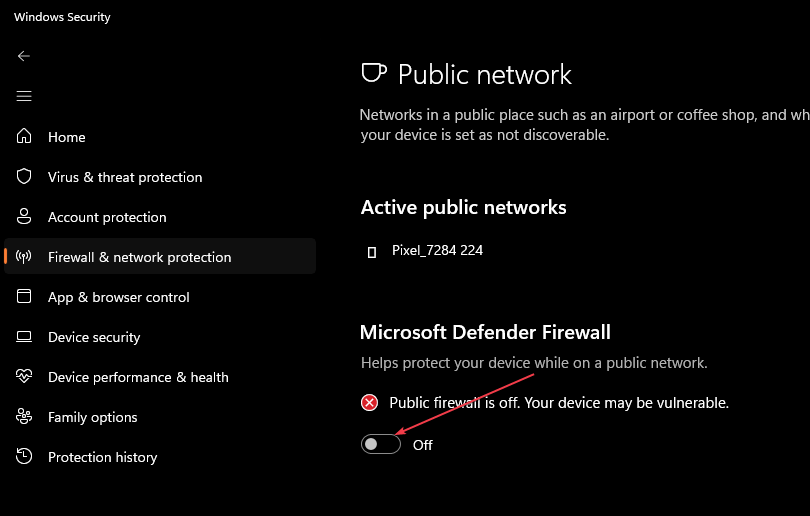Viewport: 810px width, 516px height.
Task: Click the Device security laptop icon
Action: point(24,337)
